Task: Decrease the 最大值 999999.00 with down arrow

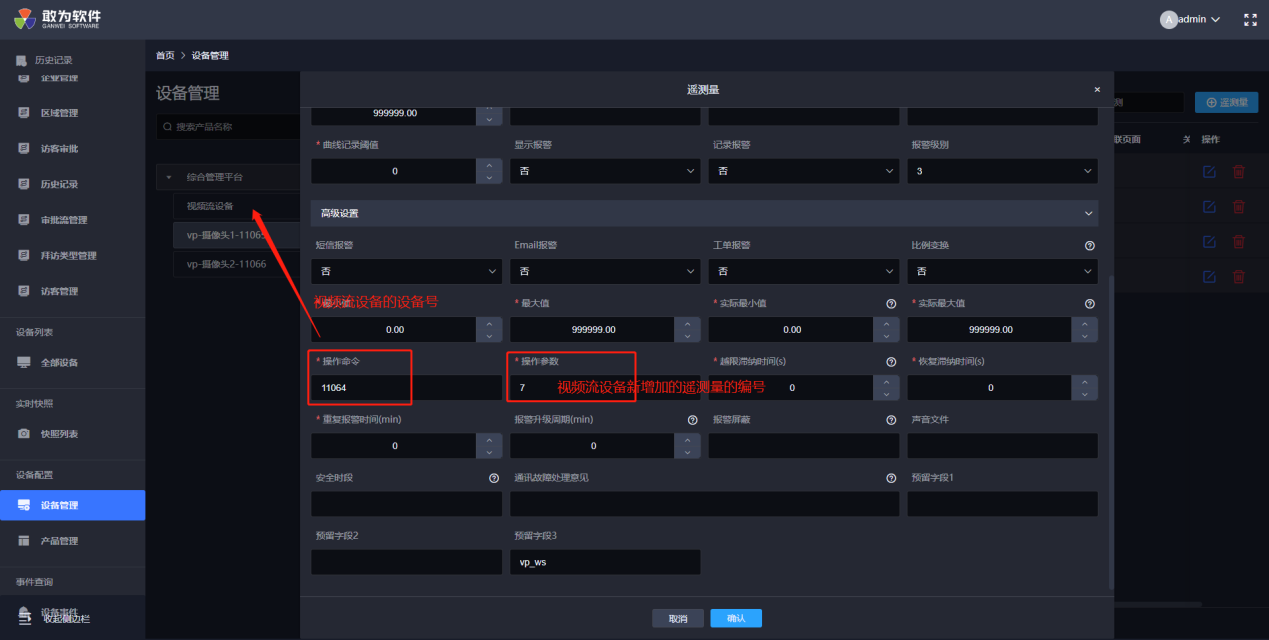Action: (x=688, y=336)
